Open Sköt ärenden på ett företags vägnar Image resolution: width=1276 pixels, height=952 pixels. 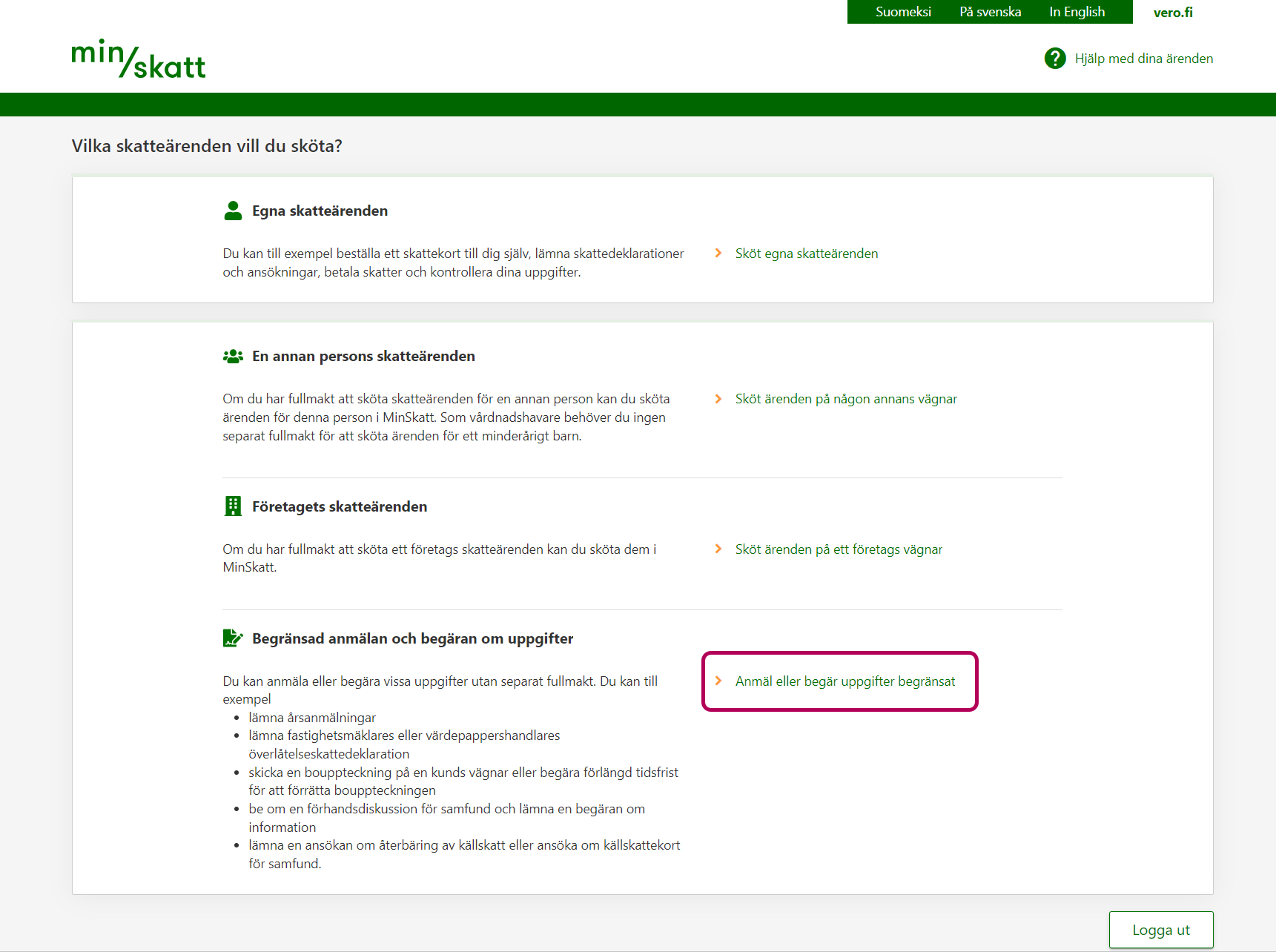pos(838,549)
